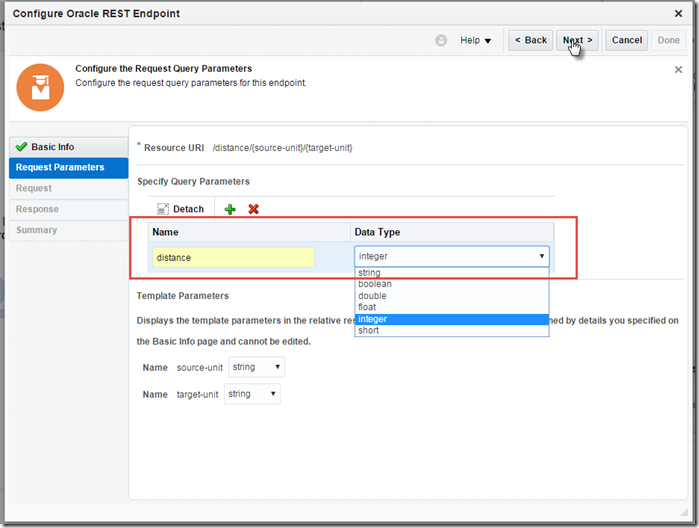Viewport: 699px width, 528px height.
Task: Click the Detach table icon
Action: click(x=163, y=209)
